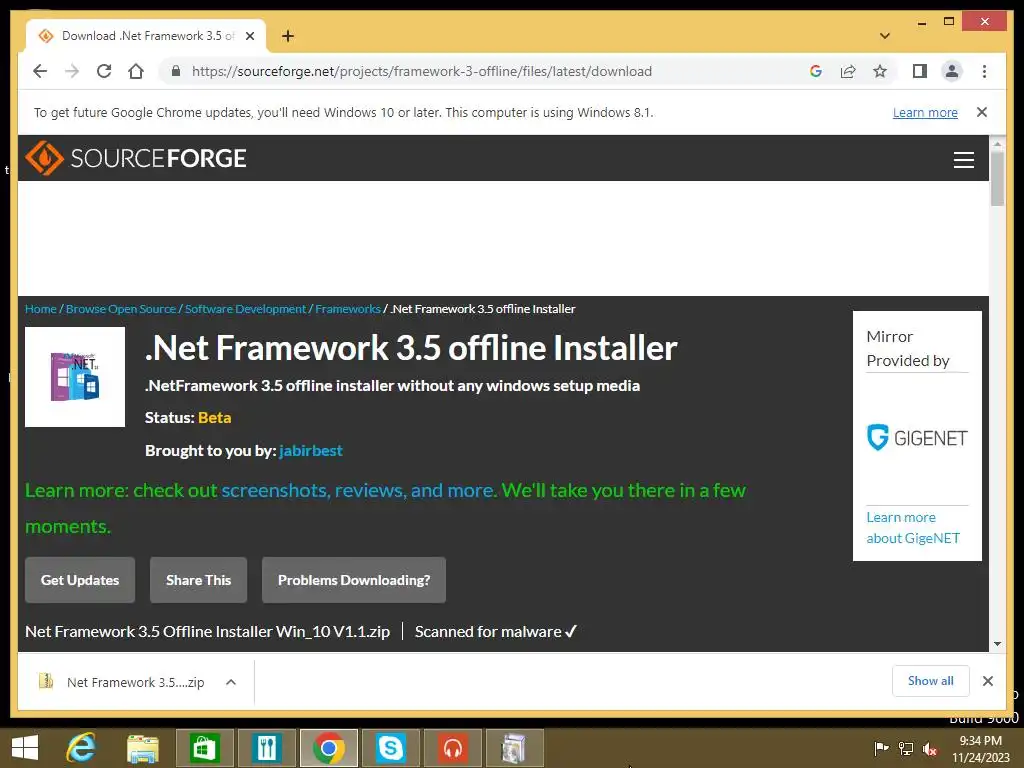This screenshot has width=1024, height=768.
Task: Expand download item options chevron
Action: 231,682
